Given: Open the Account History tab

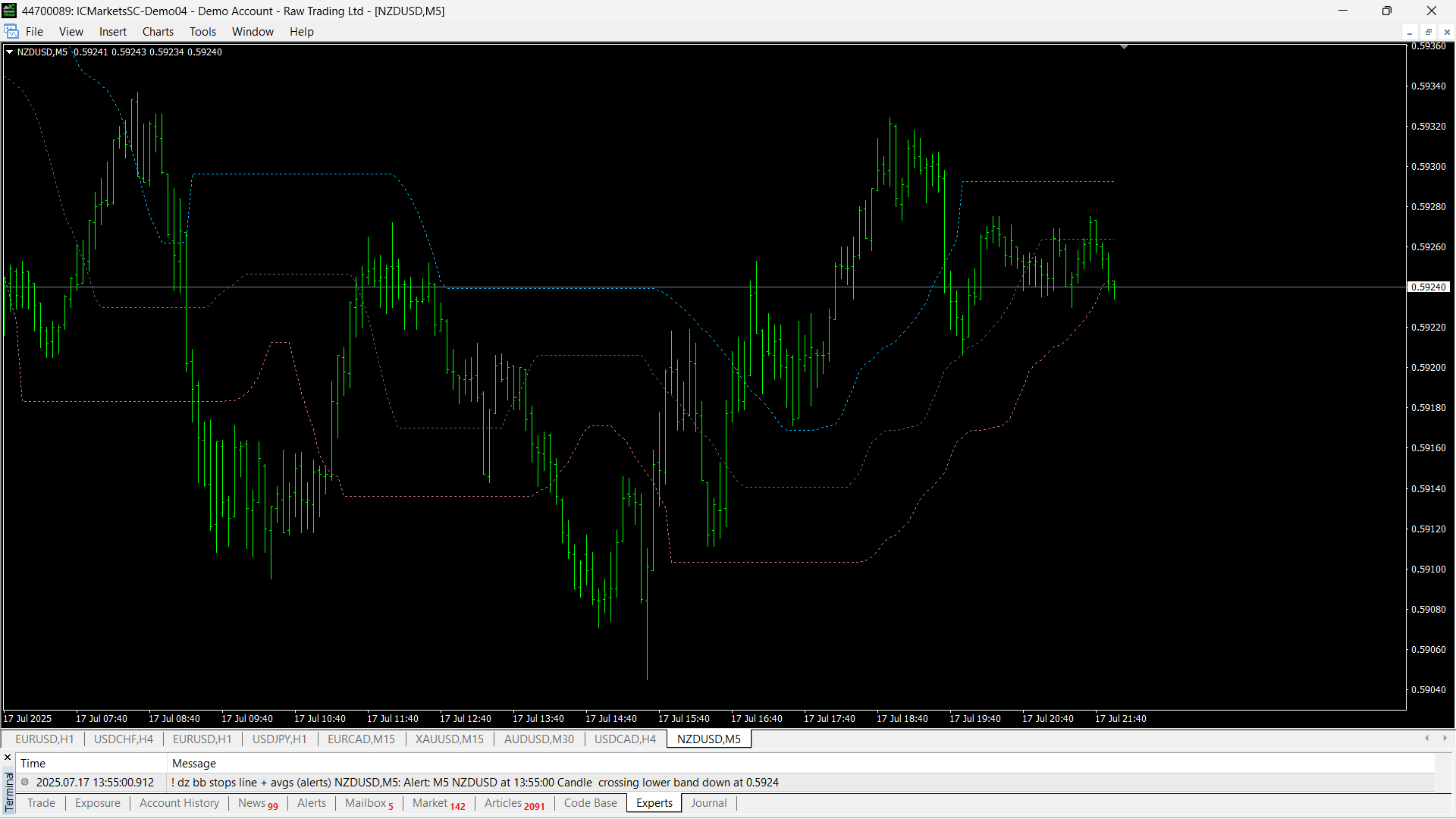Looking at the screenshot, I should pyautogui.click(x=179, y=803).
